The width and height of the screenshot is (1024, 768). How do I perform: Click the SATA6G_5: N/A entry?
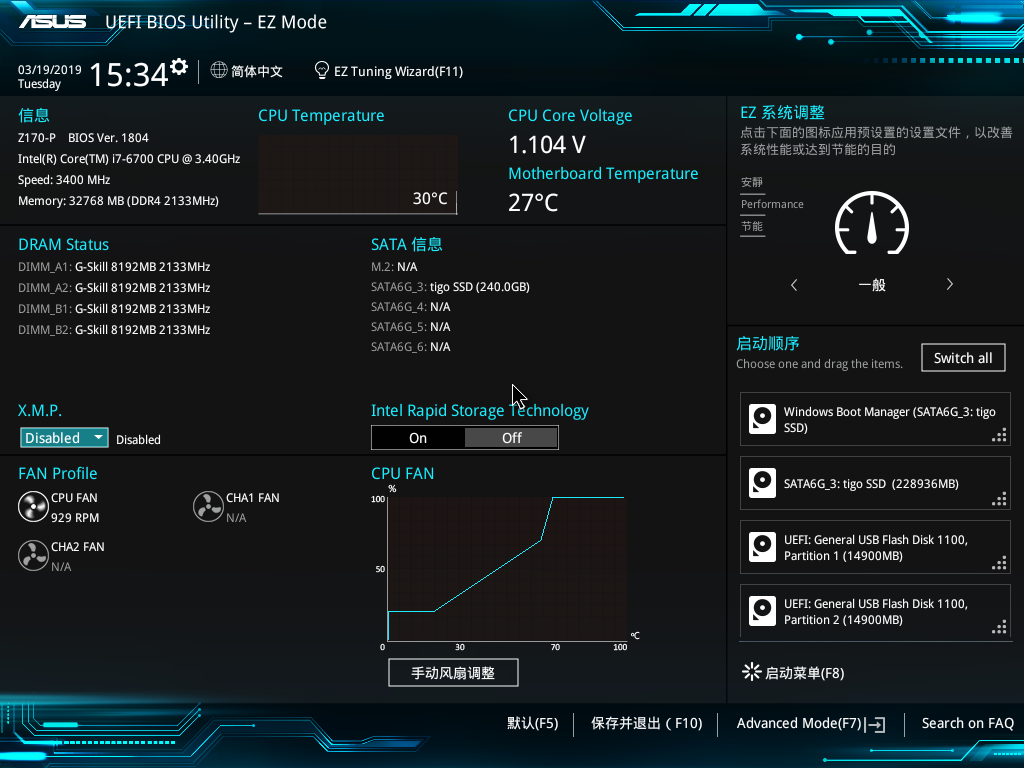point(411,327)
